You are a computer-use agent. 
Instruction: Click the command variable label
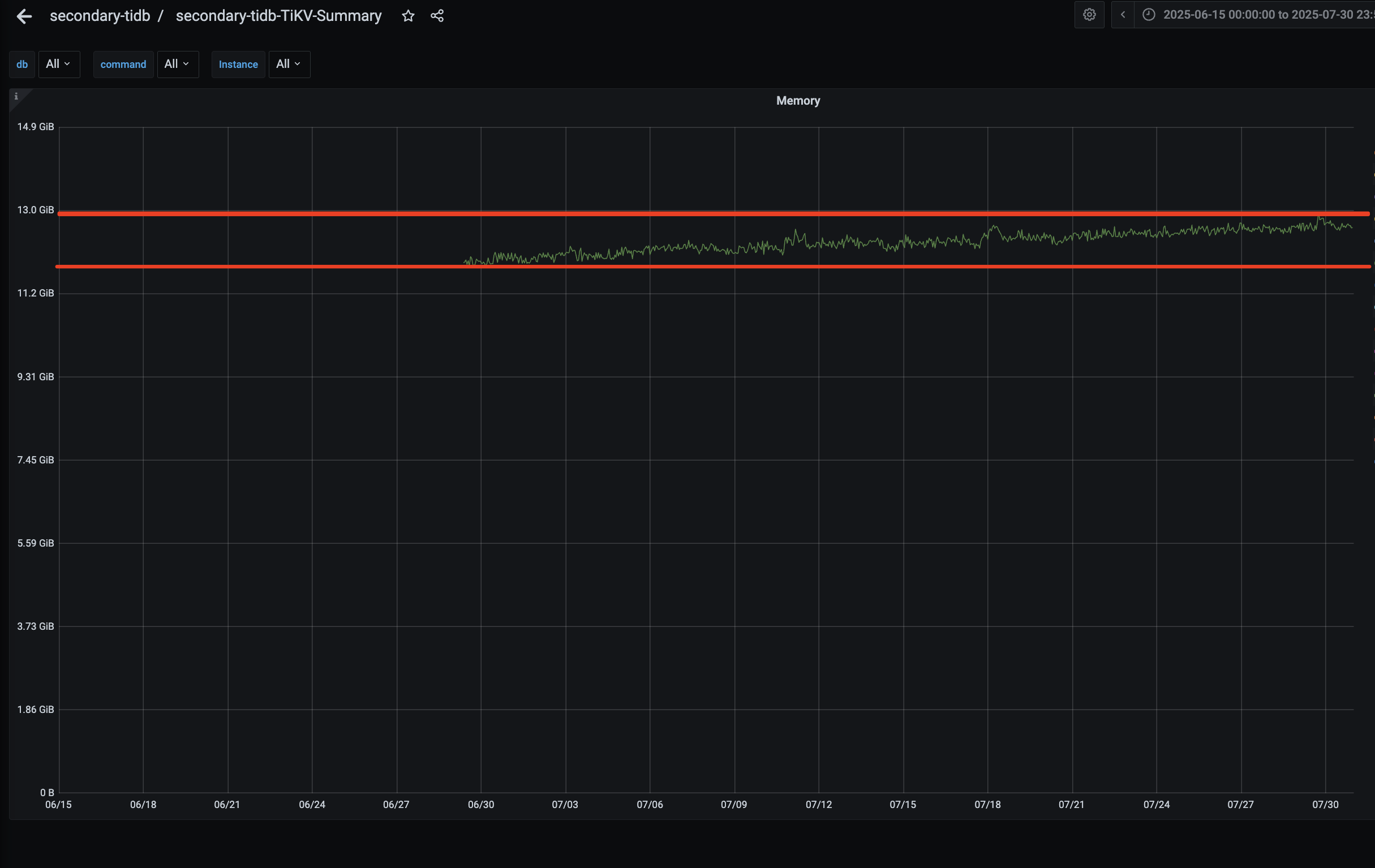pyautogui.click(x=123, y=65)
